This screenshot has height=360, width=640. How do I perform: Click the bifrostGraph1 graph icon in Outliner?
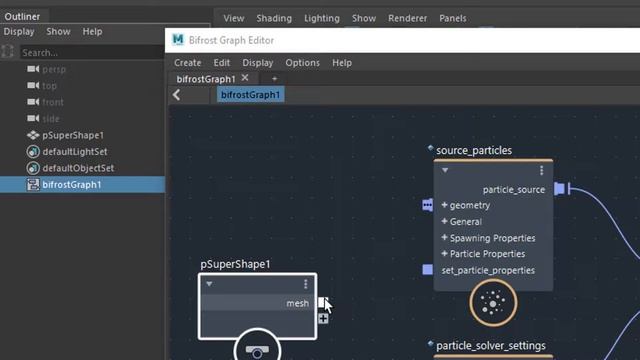tap(33, 184)
